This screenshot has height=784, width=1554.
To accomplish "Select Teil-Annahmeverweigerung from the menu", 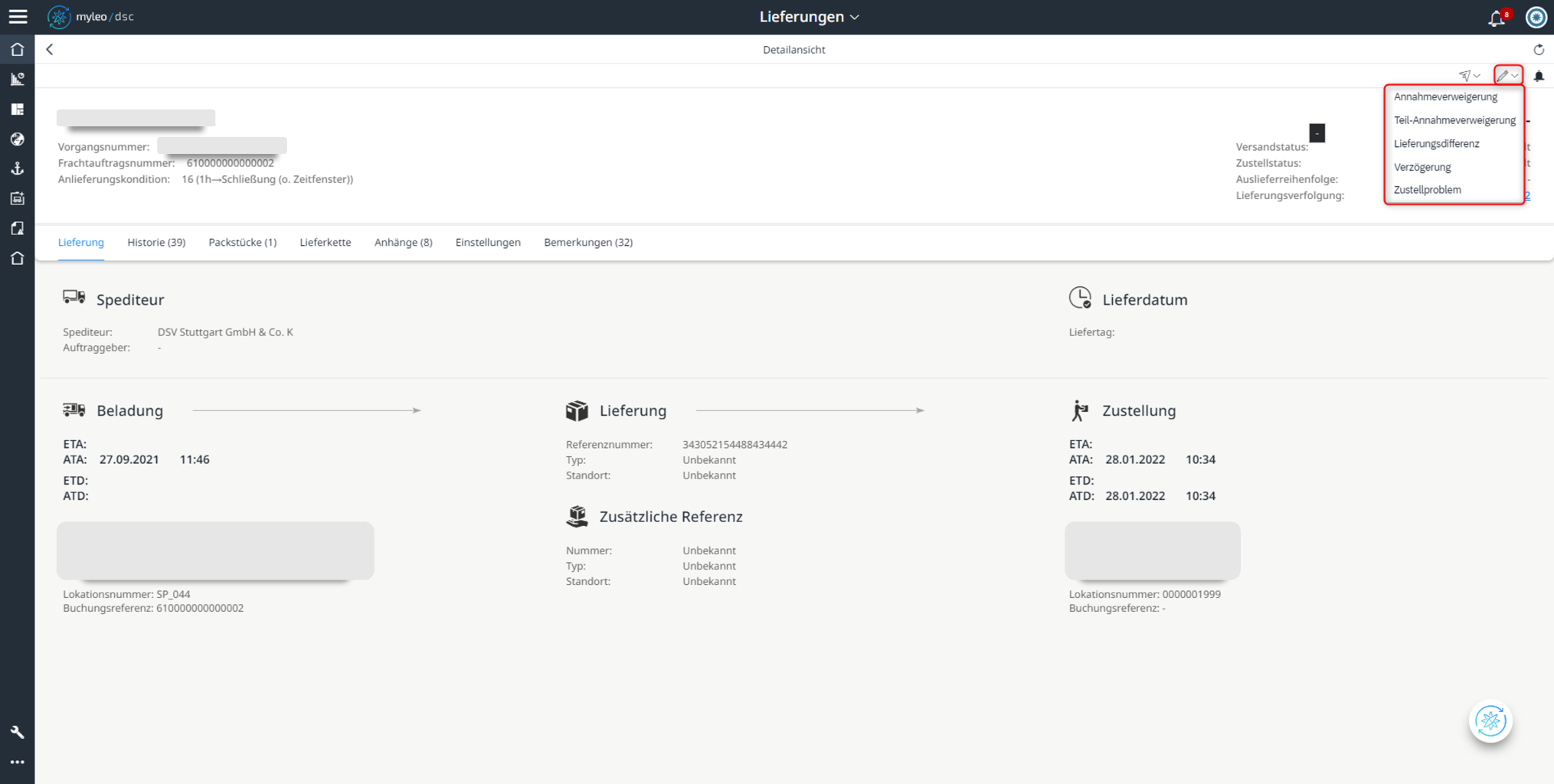I will 1454,120.
